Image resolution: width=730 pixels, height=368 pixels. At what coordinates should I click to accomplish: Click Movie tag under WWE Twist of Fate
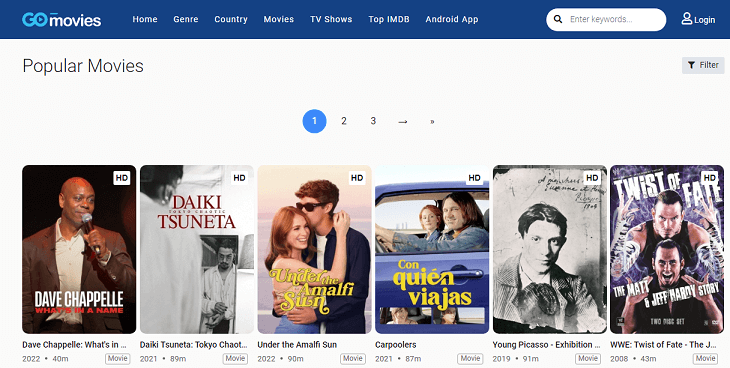click(705, 359)
